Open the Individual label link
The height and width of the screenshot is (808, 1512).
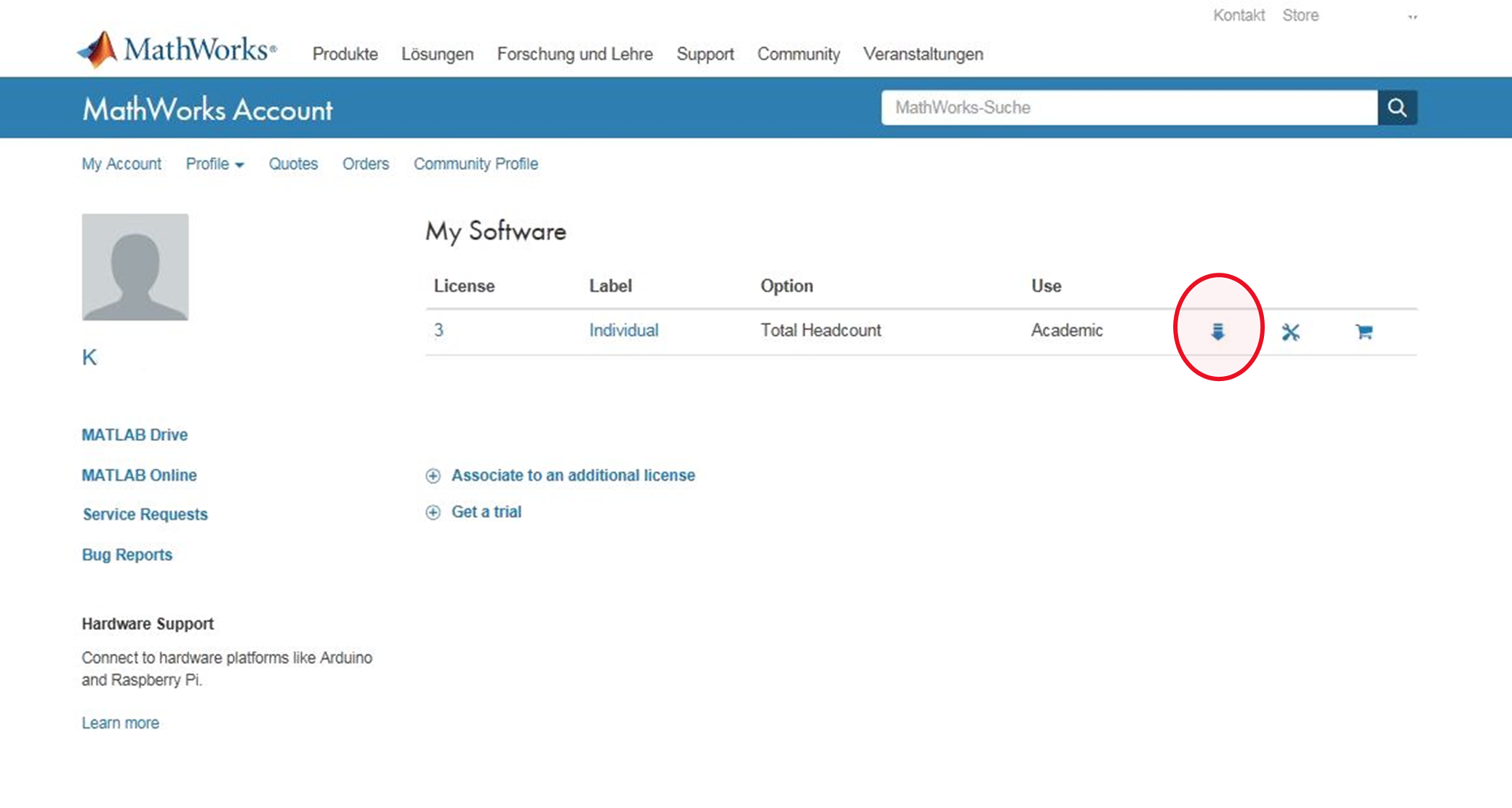[623, 330]
